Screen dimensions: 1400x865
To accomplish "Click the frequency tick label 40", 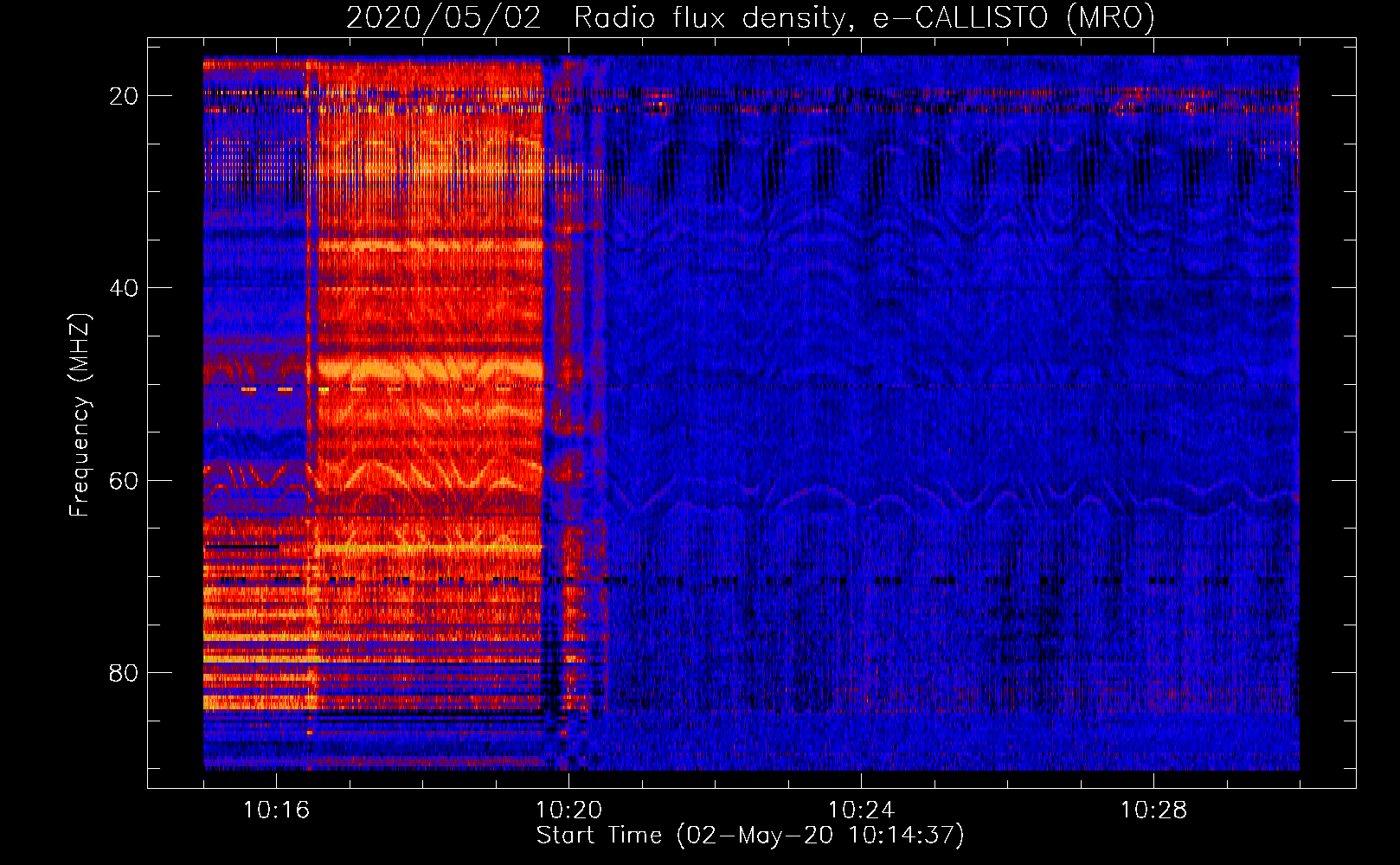I will 124,288.
